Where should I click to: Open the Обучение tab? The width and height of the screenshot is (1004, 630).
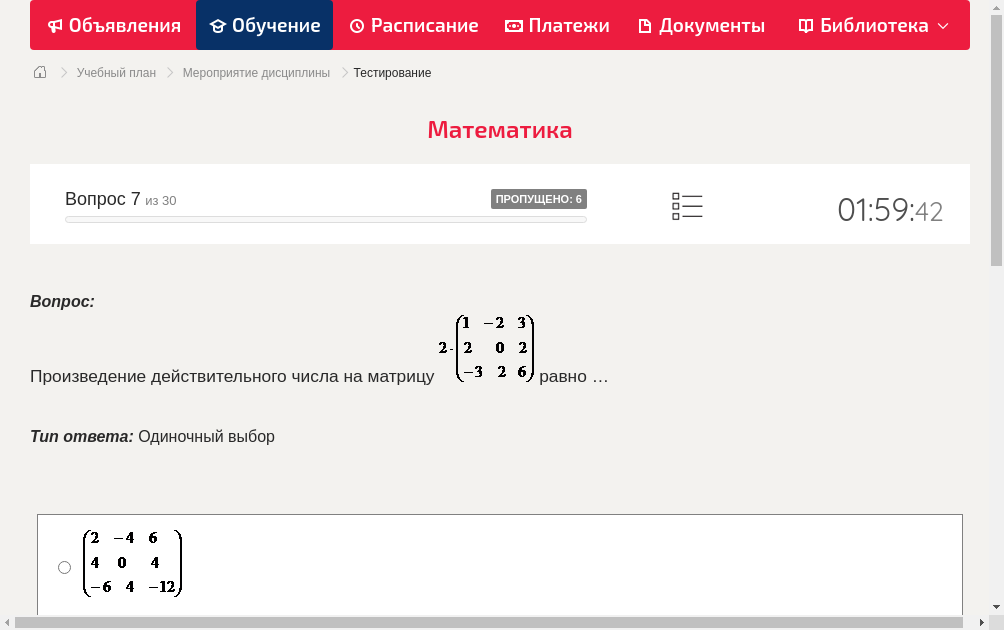point(265,26)
